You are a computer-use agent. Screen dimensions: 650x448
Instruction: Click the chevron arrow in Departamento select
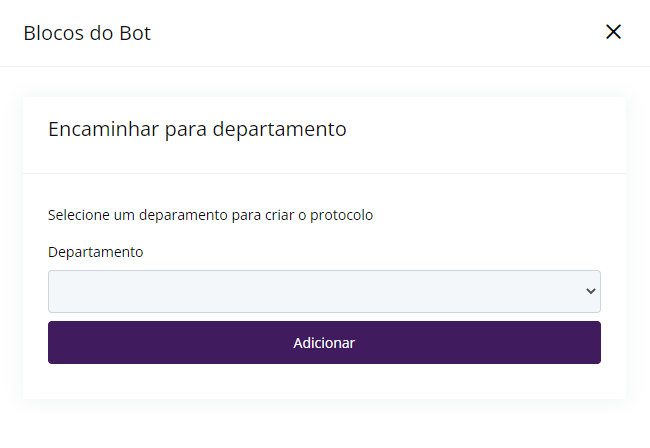click(x=591, y=291)
